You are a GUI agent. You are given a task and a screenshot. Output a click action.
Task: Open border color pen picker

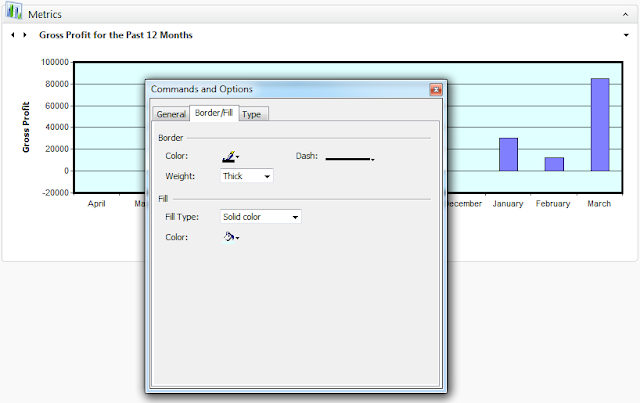click(231, 156)
